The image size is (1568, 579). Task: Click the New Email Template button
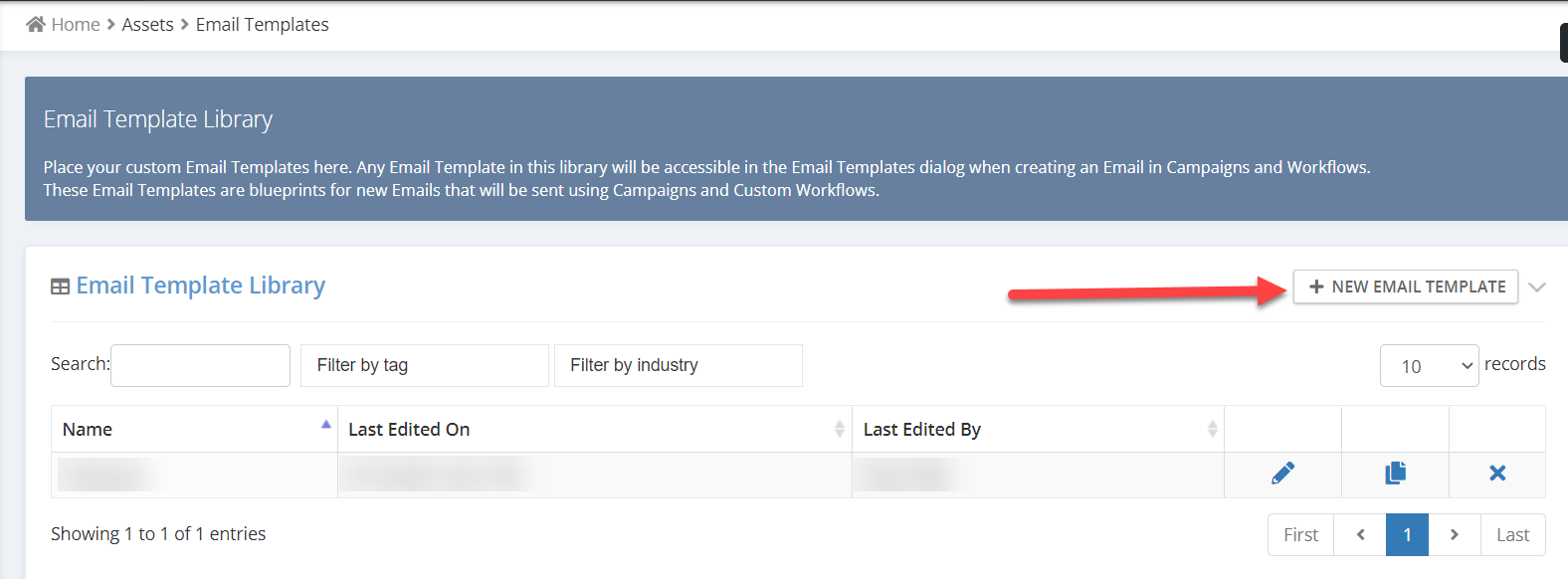coord(1406,287)
